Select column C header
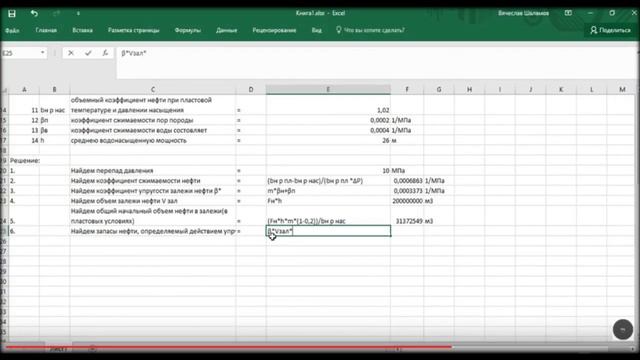 tap(153, 89)
